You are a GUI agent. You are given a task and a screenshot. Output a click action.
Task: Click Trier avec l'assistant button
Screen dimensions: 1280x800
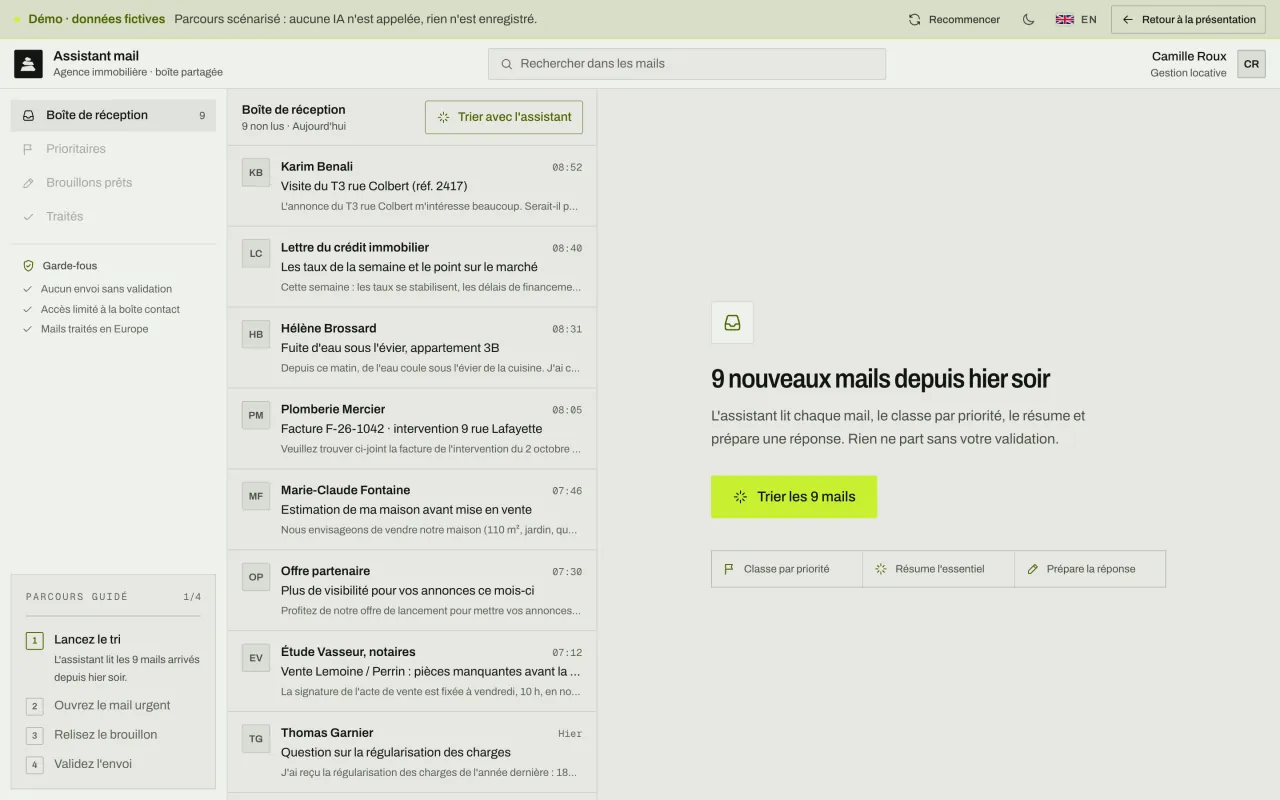pos(504,117)
